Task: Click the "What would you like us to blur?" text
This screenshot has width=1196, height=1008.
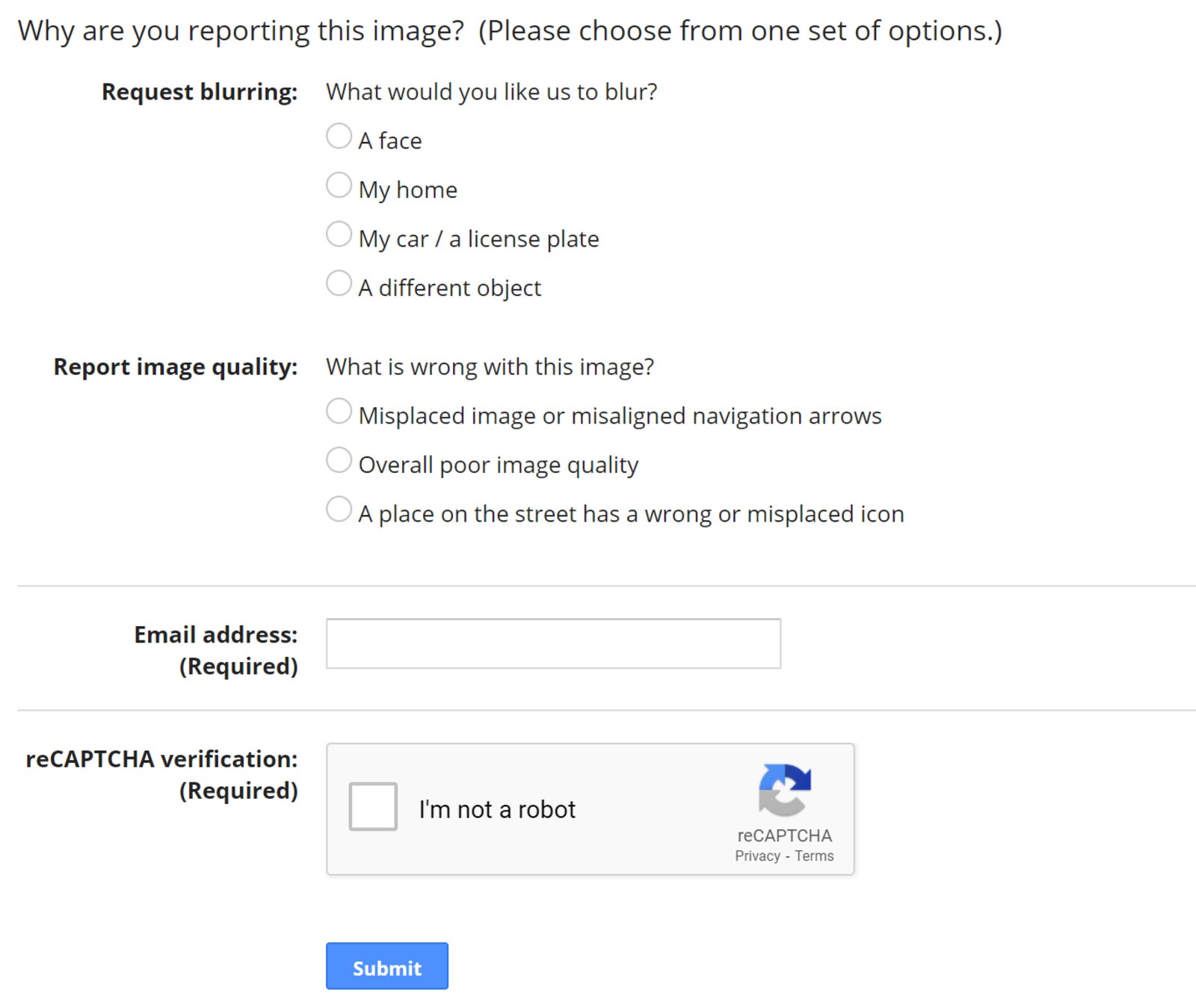Action: coord(492,92)
